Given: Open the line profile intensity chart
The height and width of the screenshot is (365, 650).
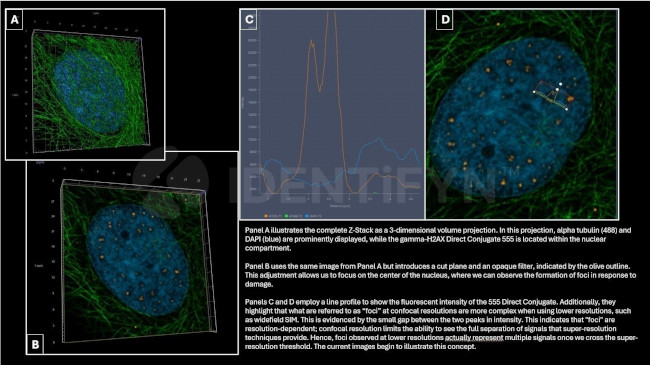Looking at the screenshot, I should click(332, 114).
